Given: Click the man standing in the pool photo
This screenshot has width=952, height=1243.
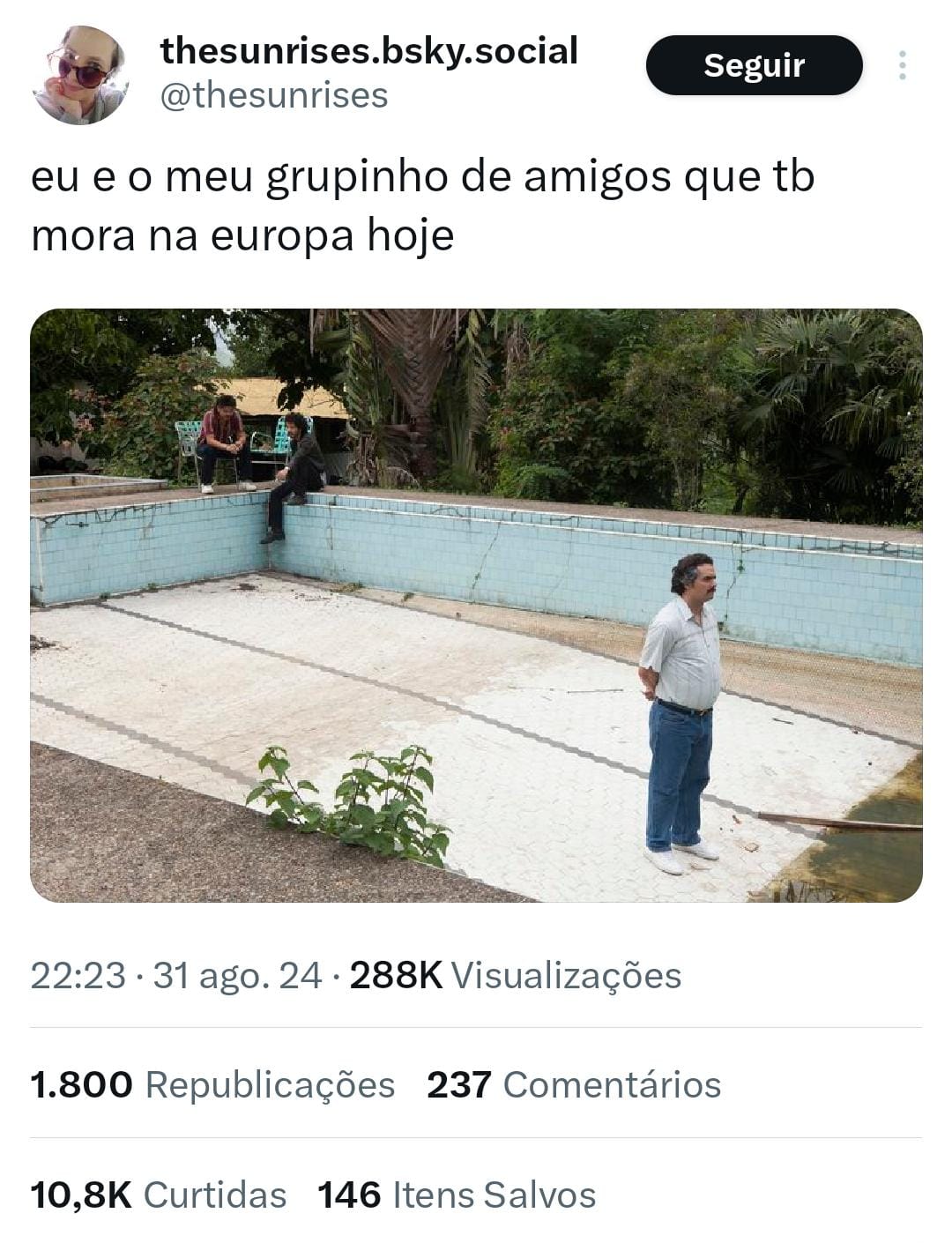Looking at the screenshot, I should pyautogui.click(x=681, y=714).
